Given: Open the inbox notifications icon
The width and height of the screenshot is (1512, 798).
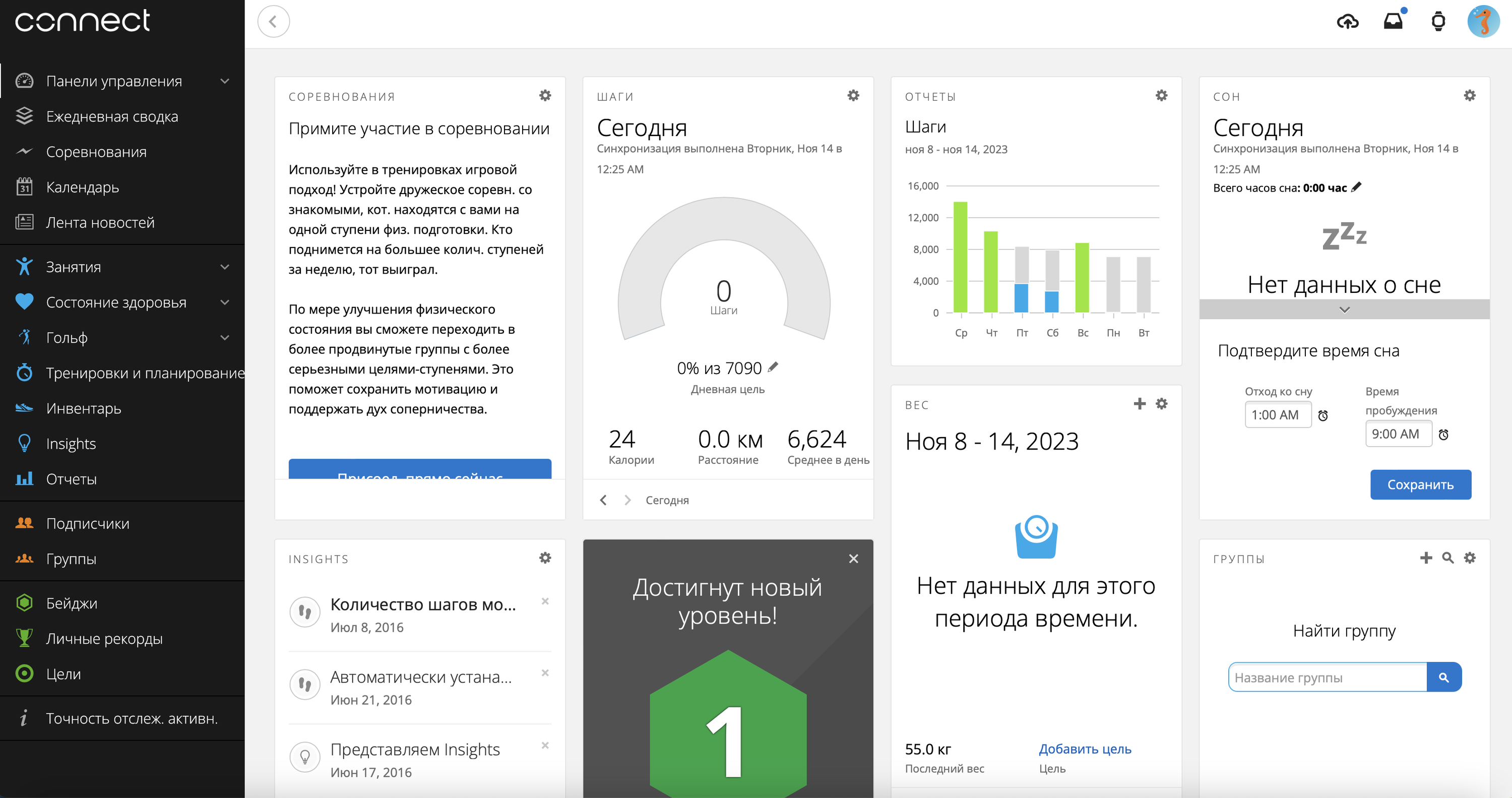Looking at the screenshot, I should 1393,22.
